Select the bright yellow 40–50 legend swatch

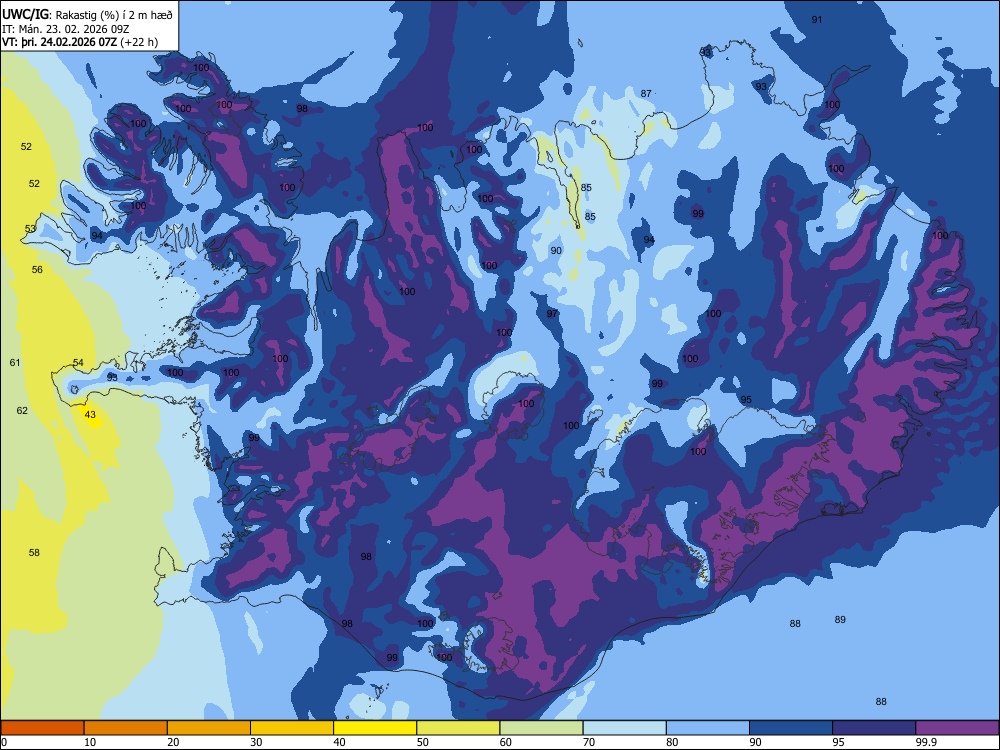pyautogui.click(x=375, y=728)
